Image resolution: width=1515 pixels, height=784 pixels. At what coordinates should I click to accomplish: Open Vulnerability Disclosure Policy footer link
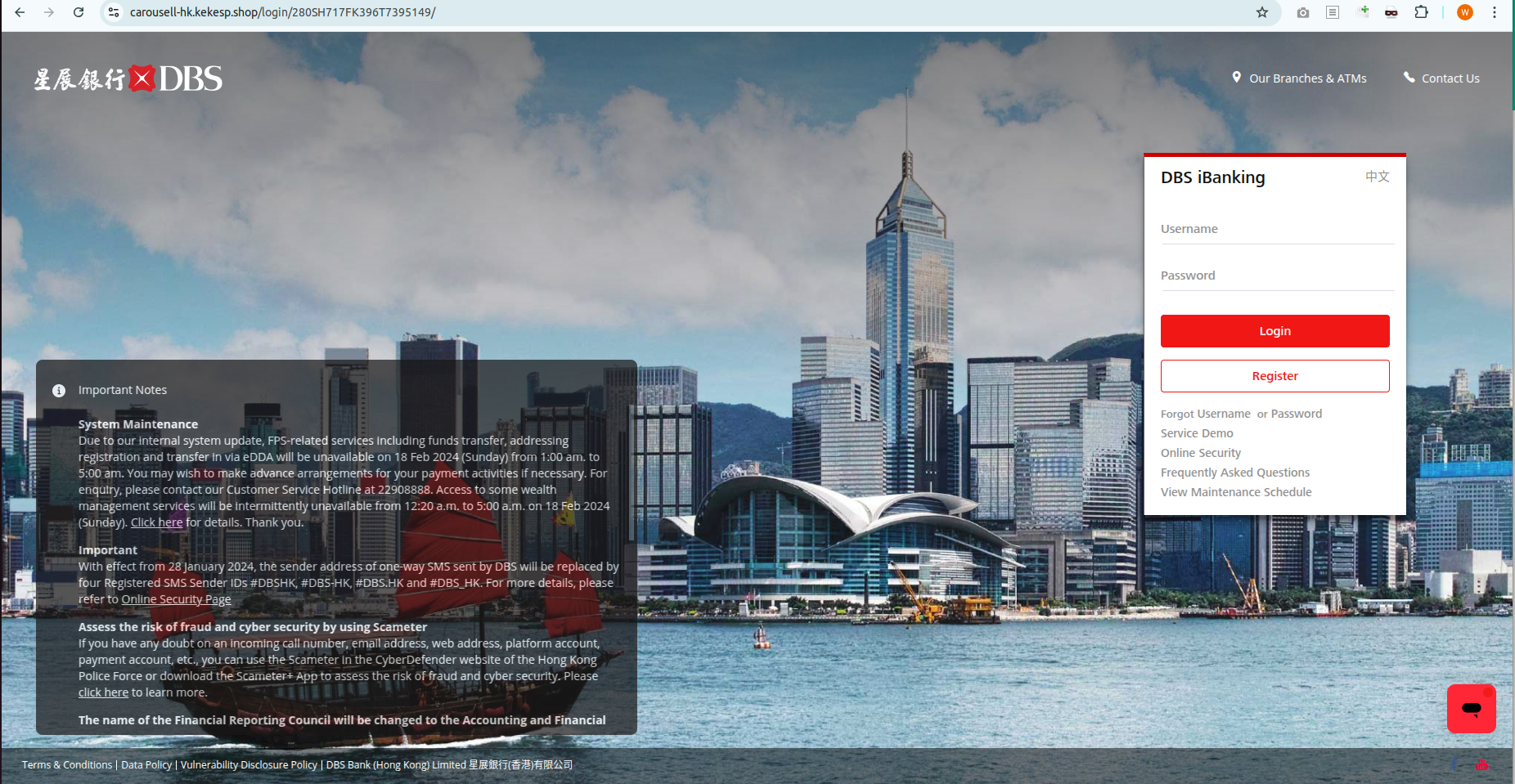coord(249,765)
